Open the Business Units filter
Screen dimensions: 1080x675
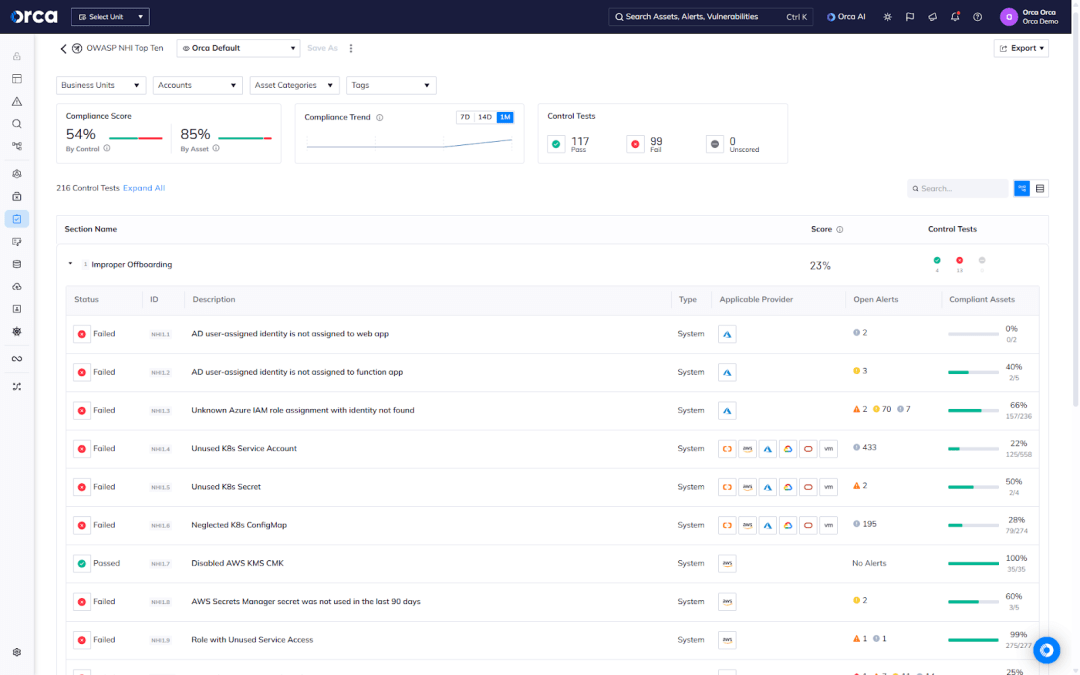[x=101, y=85]
